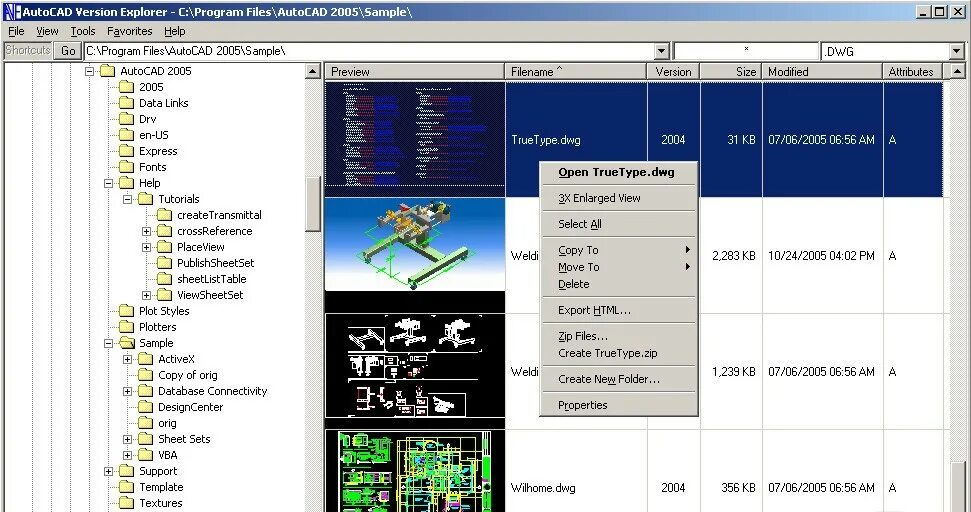Choose Create TrueType.zip in context menu

coord(619,353)
